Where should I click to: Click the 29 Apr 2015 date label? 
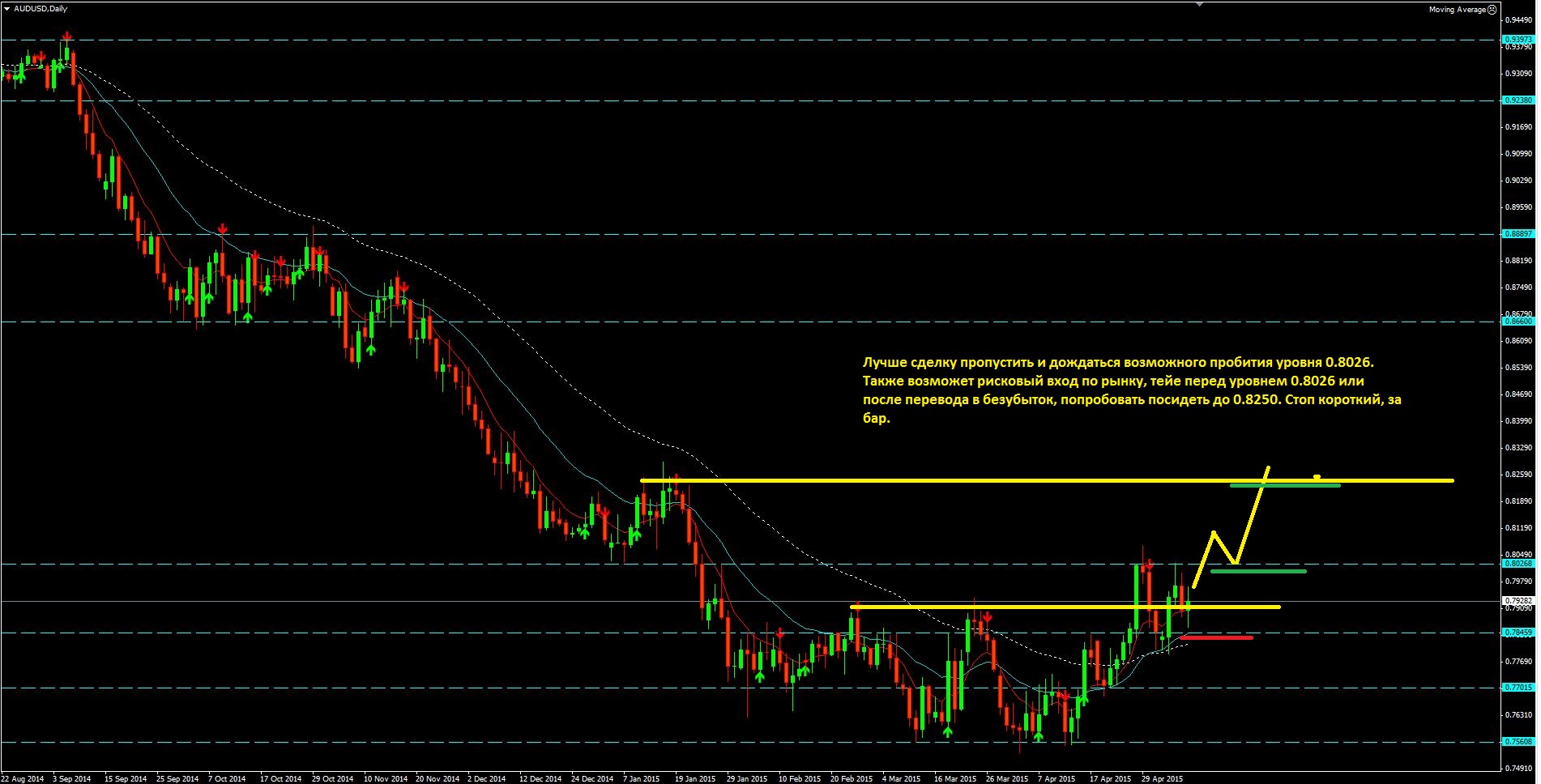(1162, 778)
